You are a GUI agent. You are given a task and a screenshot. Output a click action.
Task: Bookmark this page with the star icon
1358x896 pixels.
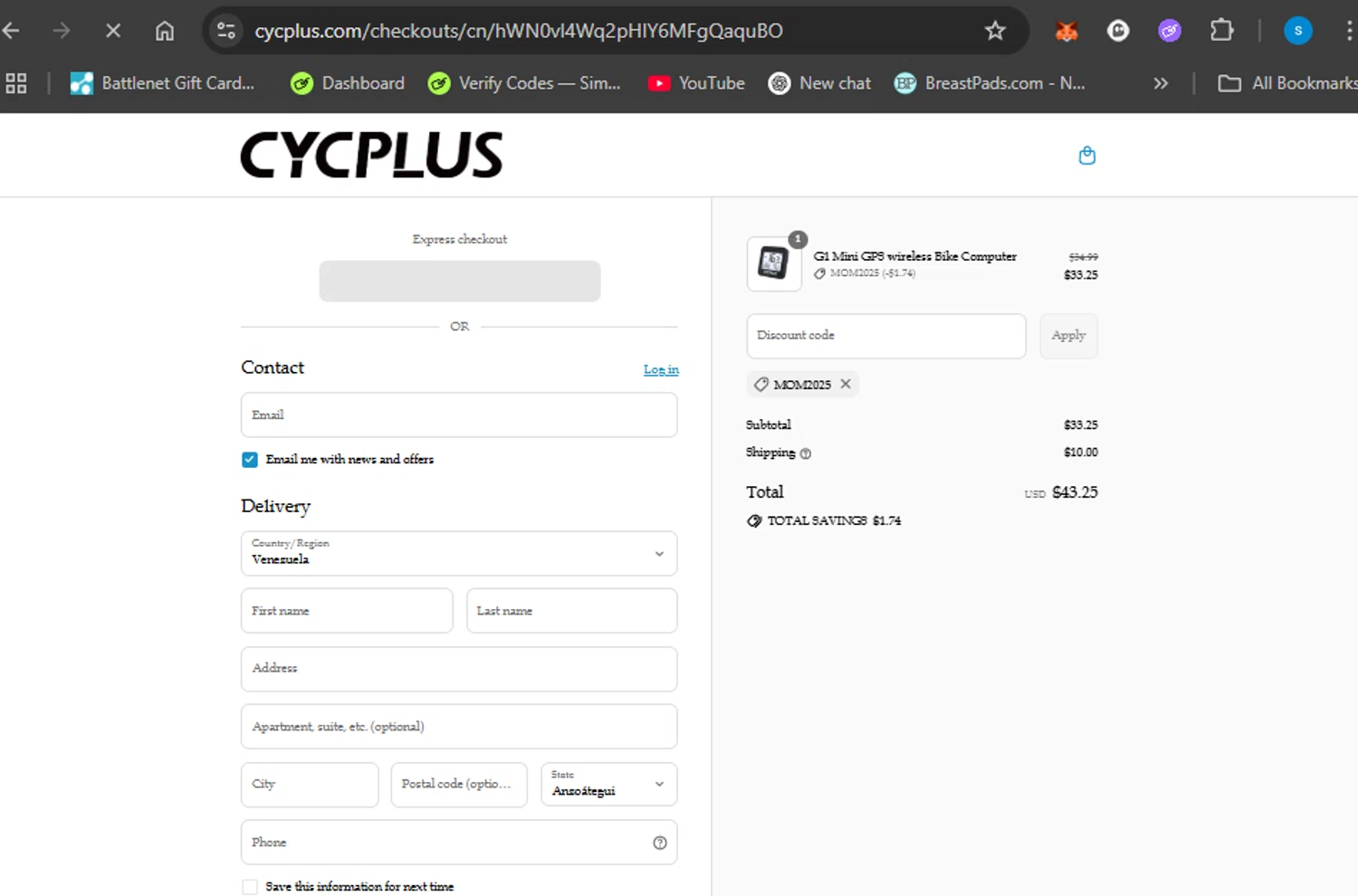pos(995,31)
